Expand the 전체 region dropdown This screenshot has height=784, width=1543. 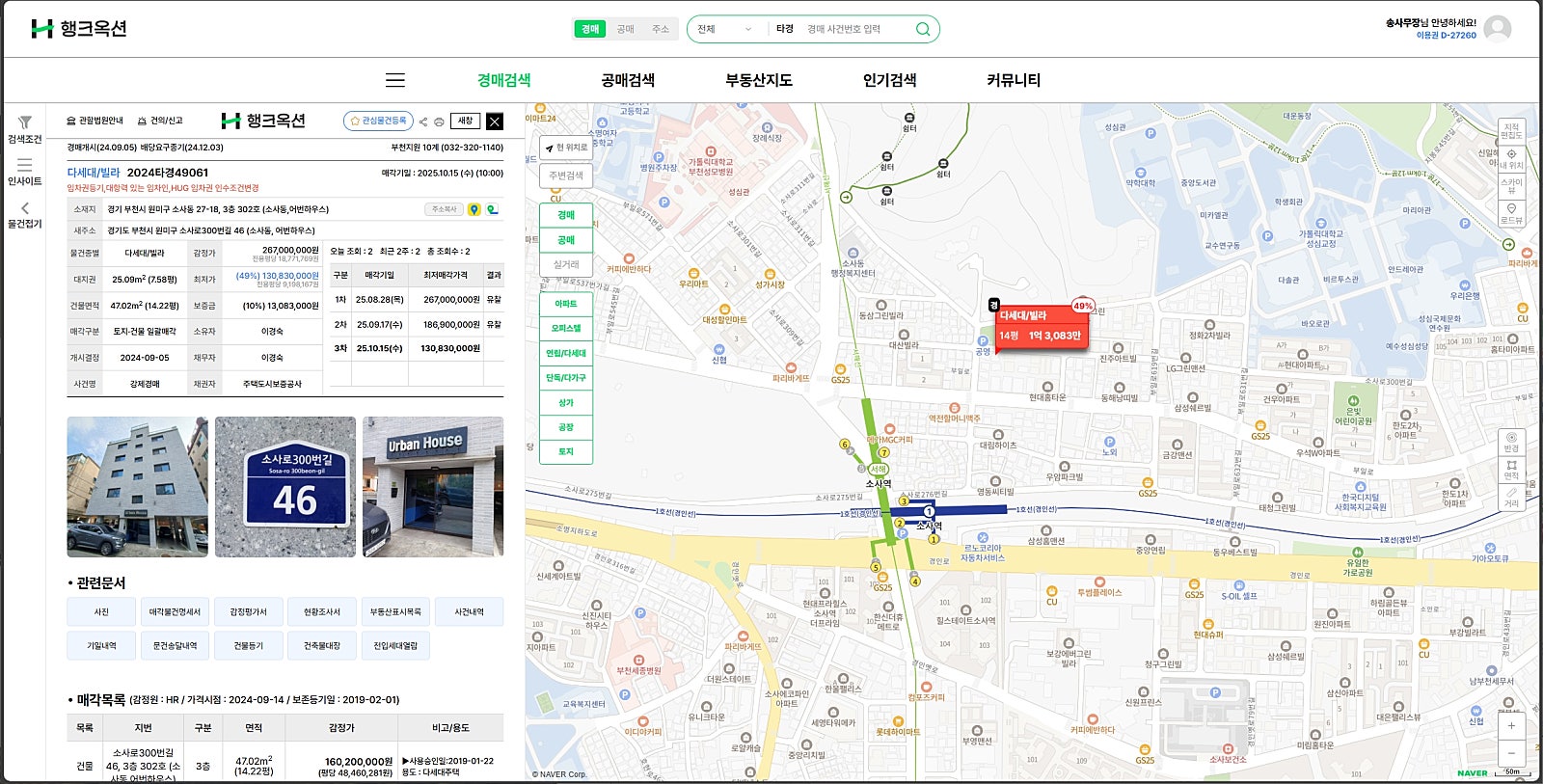pos(724,29)
